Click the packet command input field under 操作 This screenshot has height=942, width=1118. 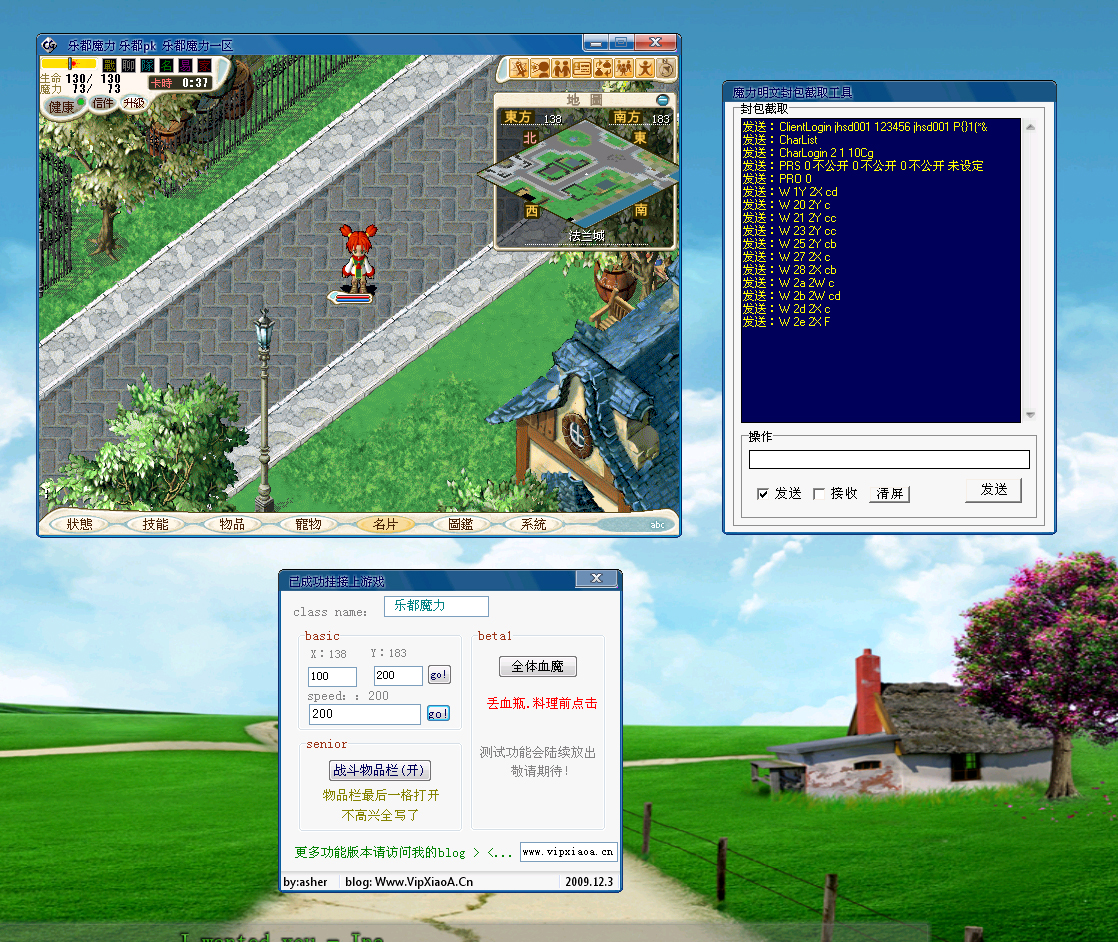tap(889, 459)
